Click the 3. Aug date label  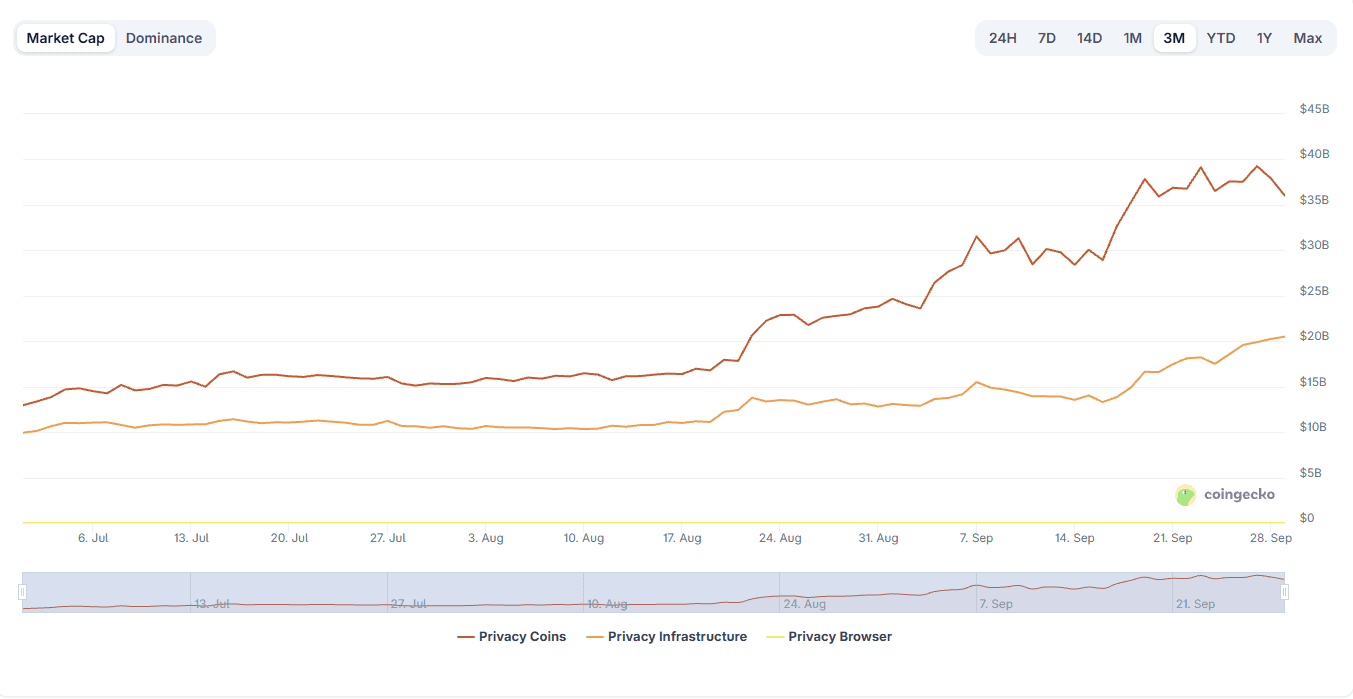[x=486, y=538]
